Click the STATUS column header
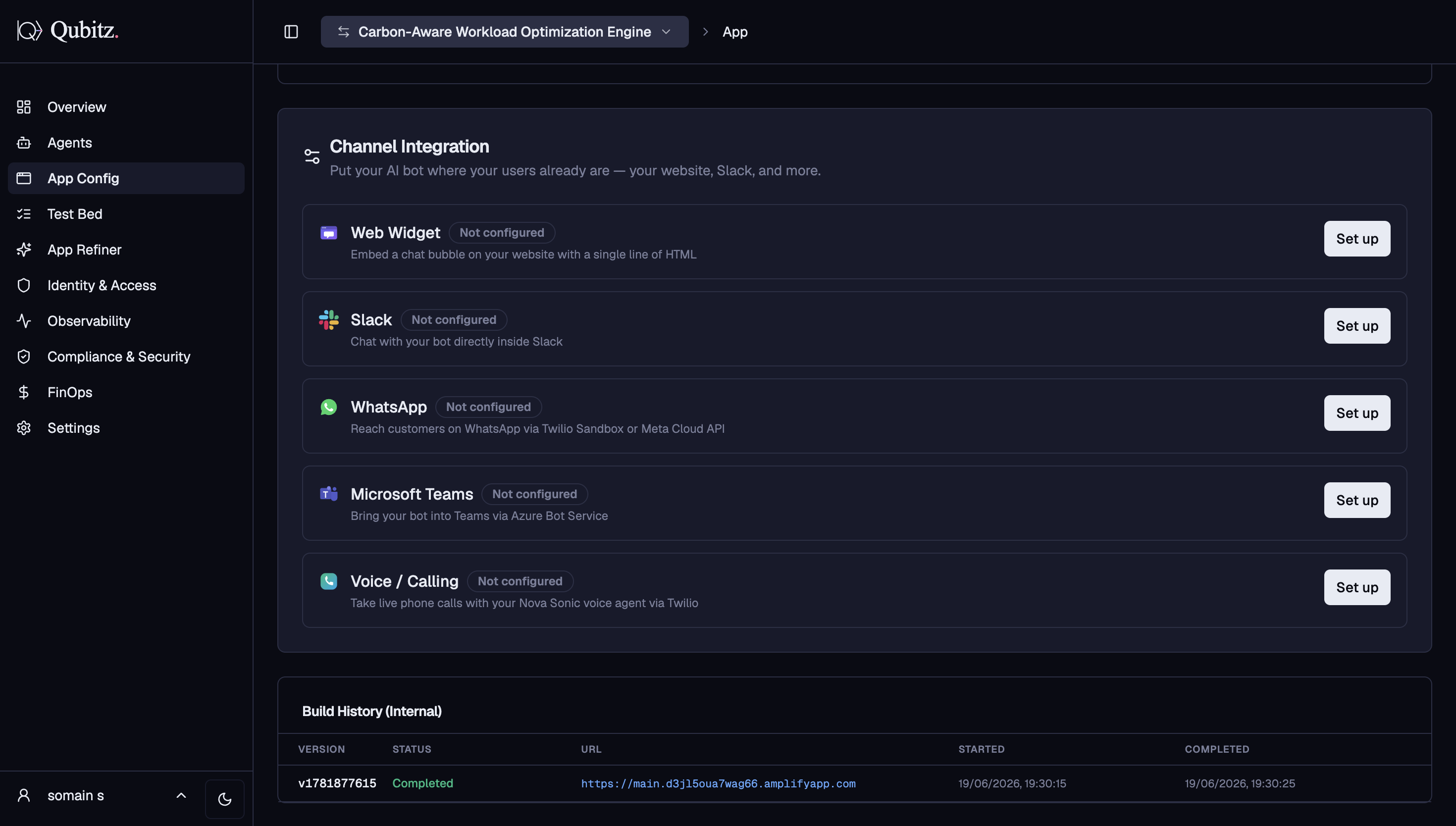Screen dimensions: 1456x826 tap(412, 749)
